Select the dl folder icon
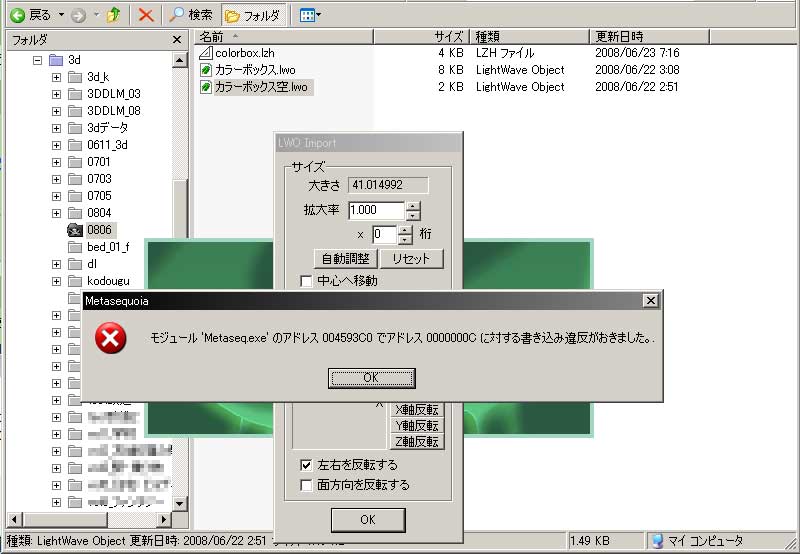The width and height of the screenshot is (800, 554). pyautogui.click(x=75, y=264)
